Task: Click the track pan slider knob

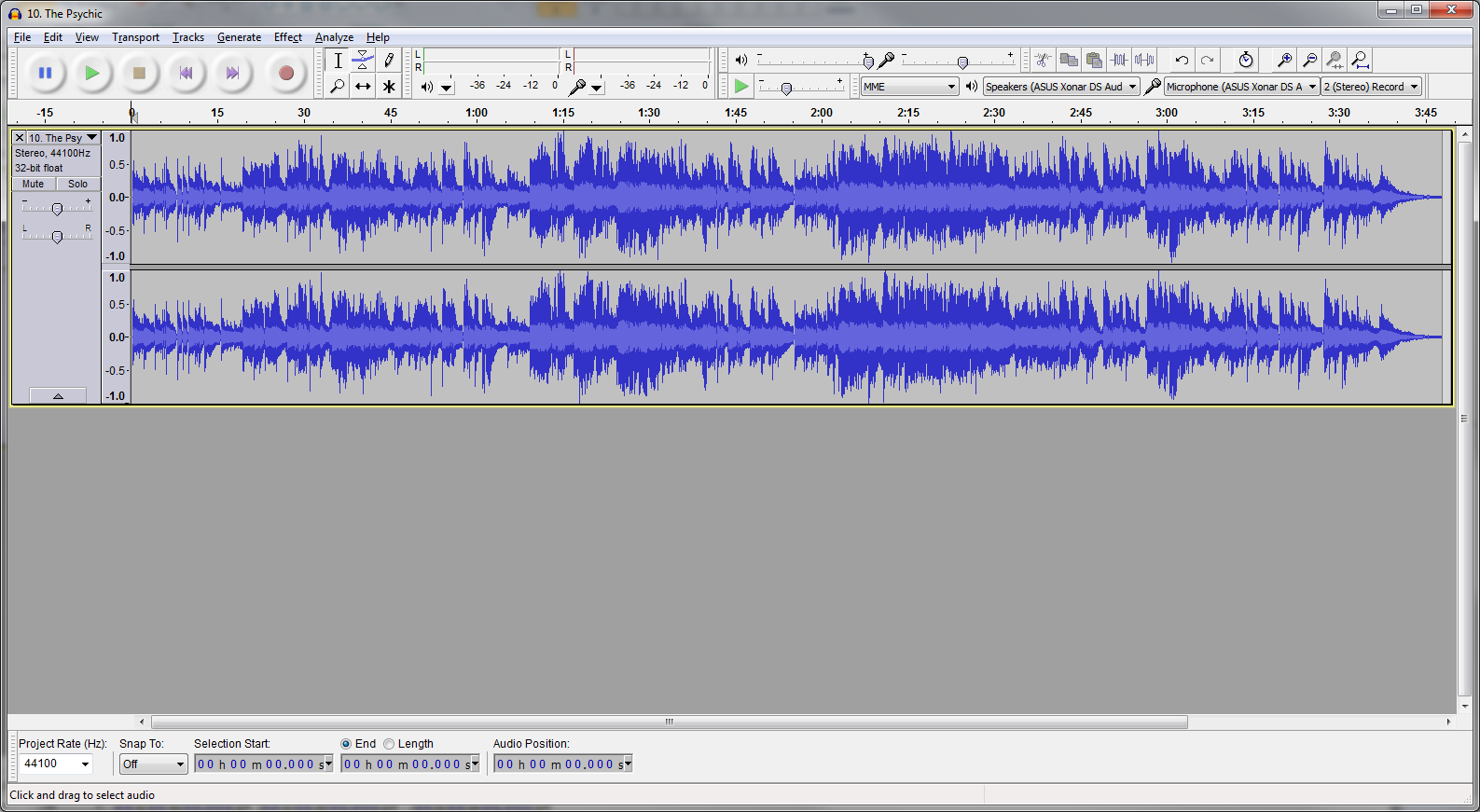Action: 57,237
